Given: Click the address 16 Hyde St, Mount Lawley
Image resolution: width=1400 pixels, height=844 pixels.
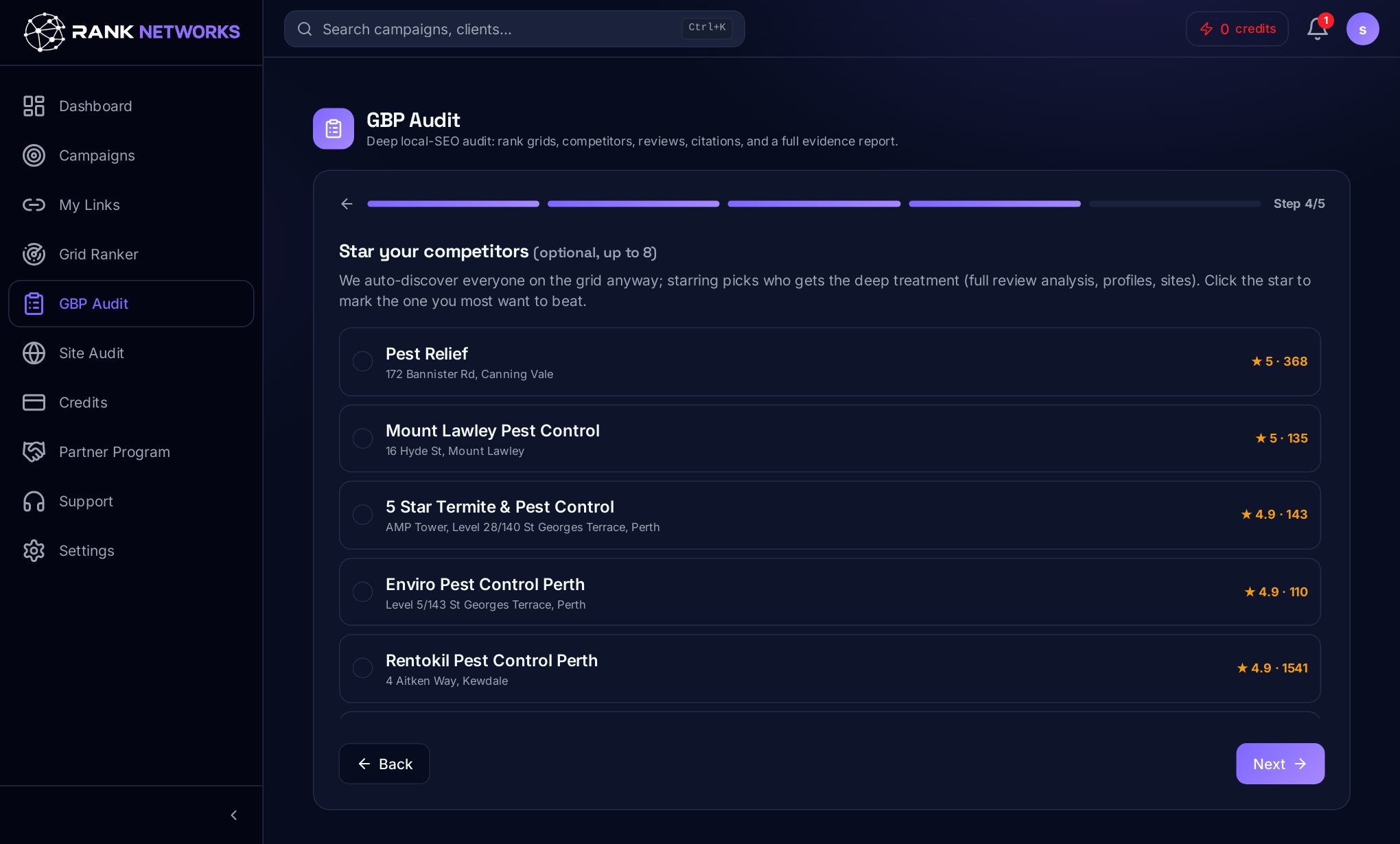Looking at the screenshot, I should (x=455, y=451).
